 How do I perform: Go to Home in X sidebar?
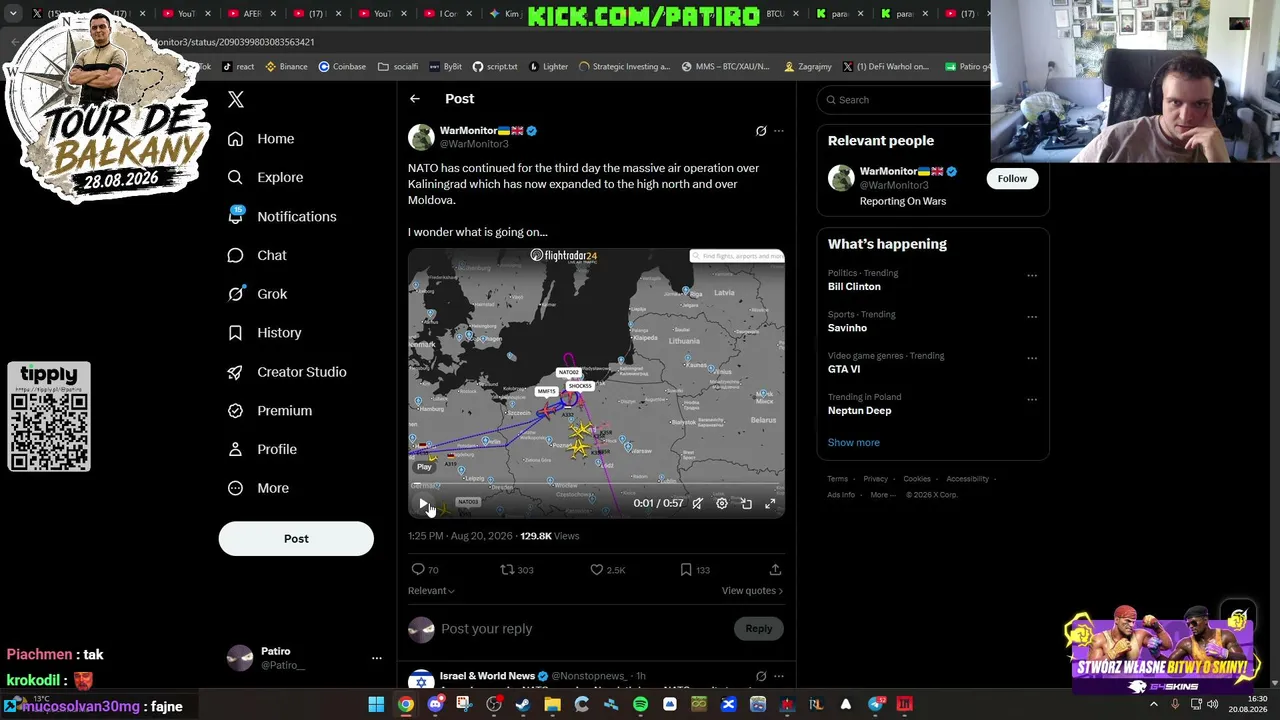(261, 139)
